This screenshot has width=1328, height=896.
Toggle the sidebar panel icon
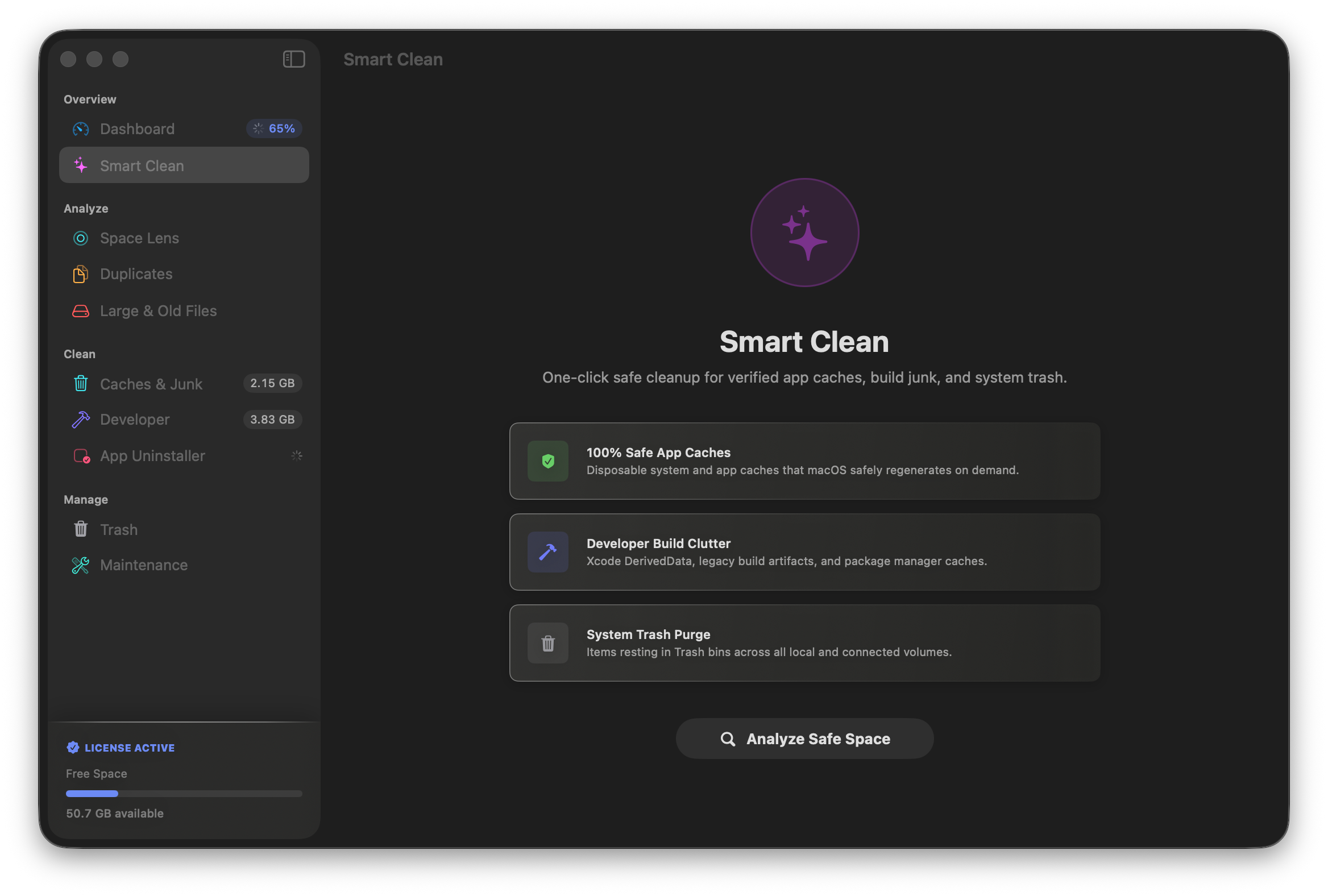(294, 59)
